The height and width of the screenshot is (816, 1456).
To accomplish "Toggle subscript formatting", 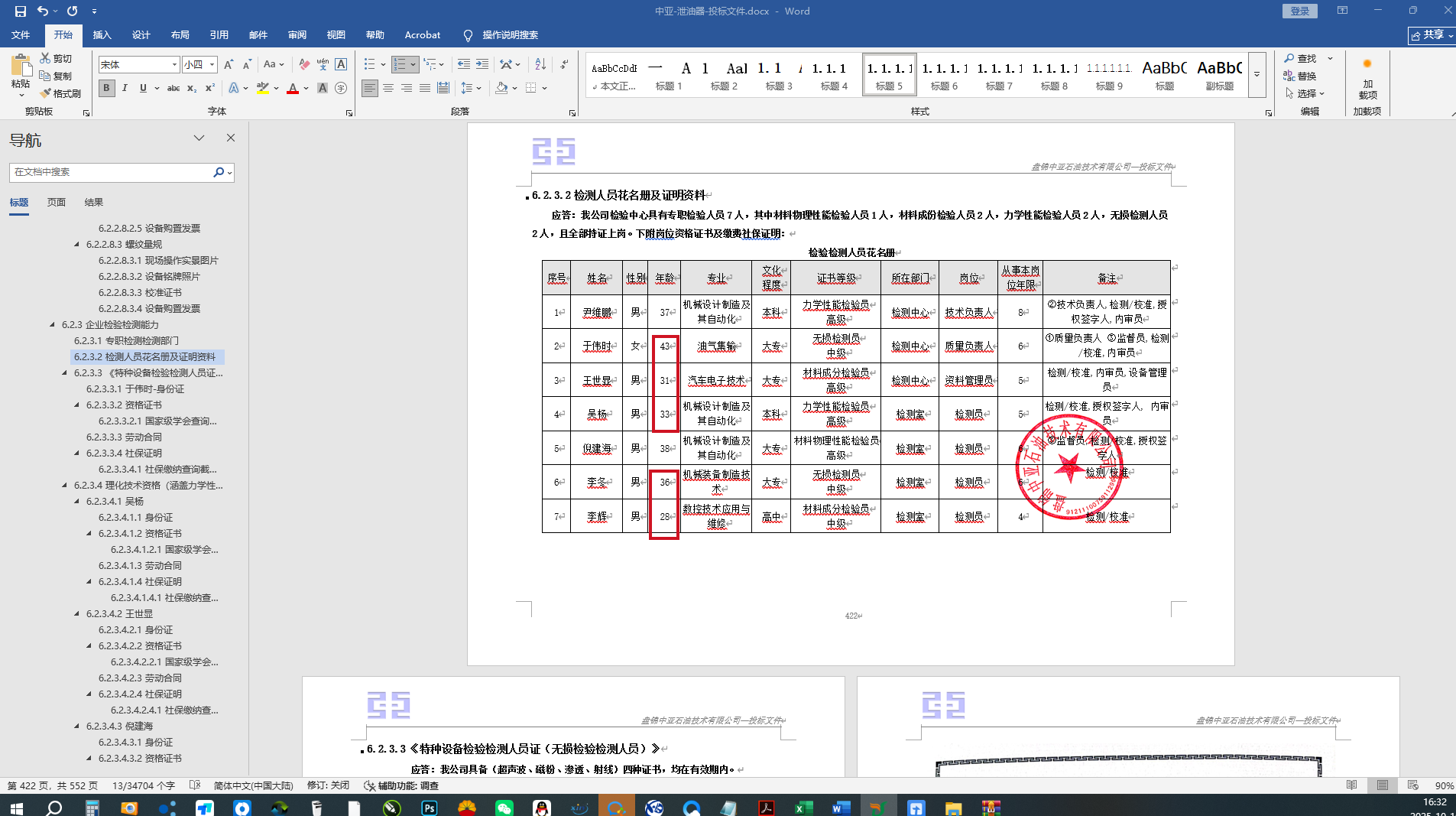I will click(192, 88).
